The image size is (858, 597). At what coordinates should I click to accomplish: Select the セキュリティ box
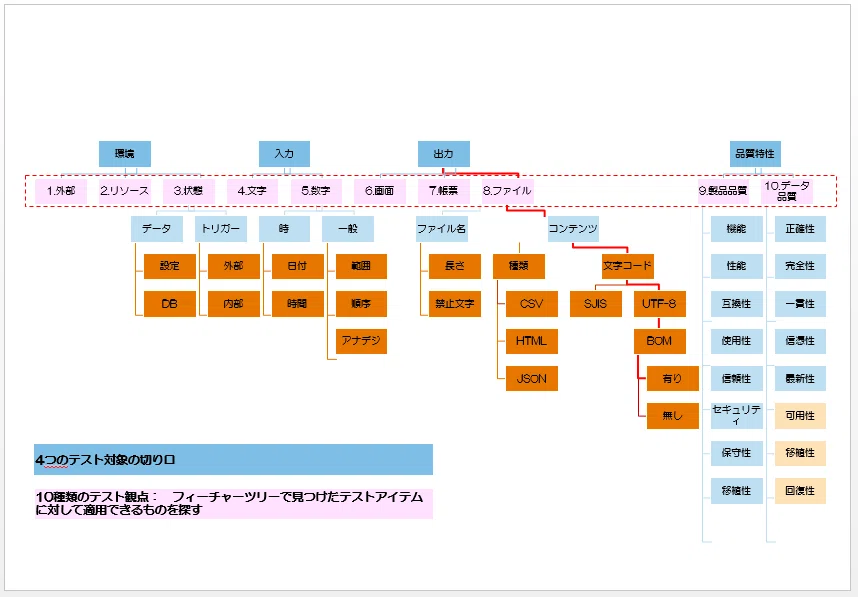(x=737, y=416)
